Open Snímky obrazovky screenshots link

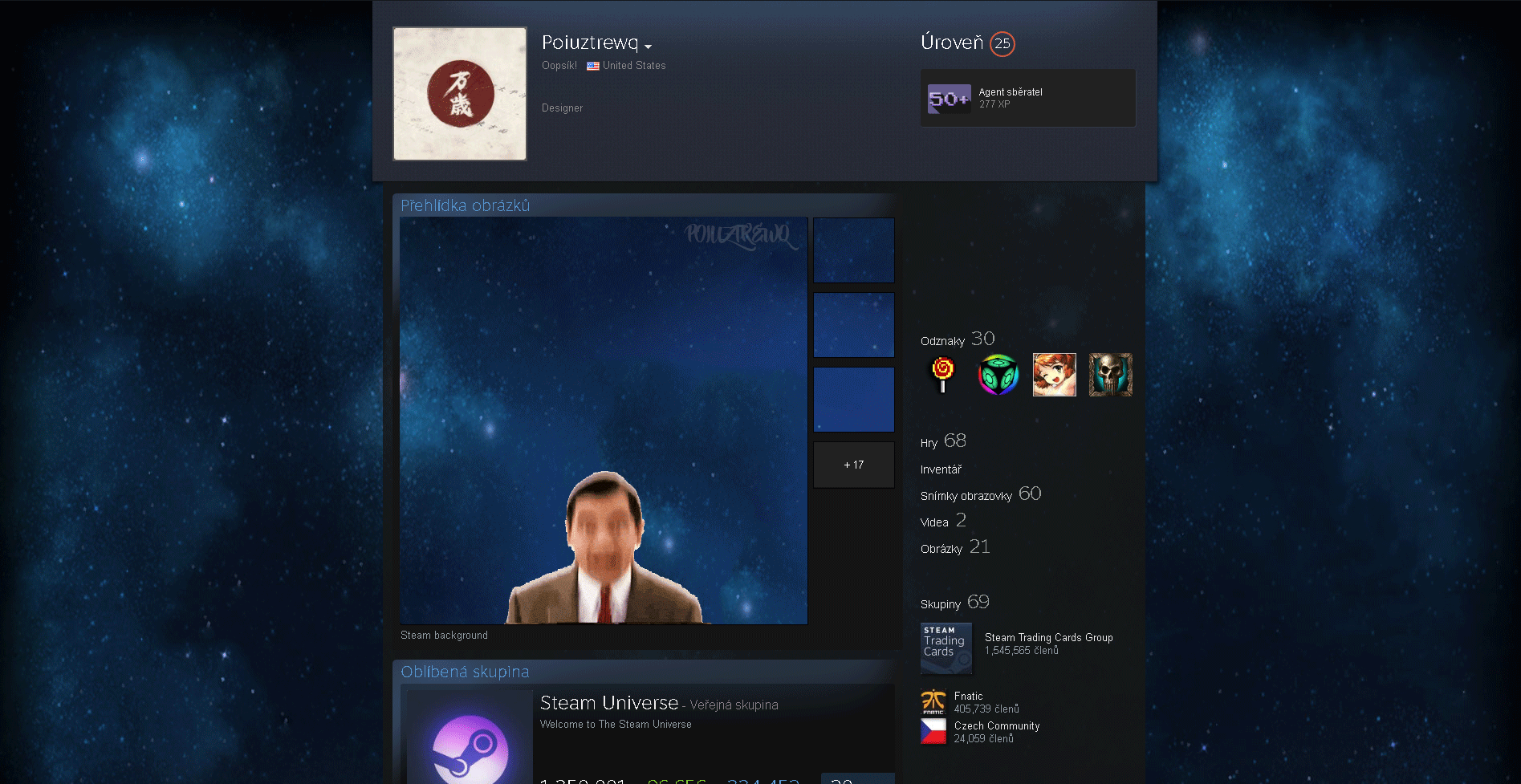pyautogui.click(x=966, y=496)
